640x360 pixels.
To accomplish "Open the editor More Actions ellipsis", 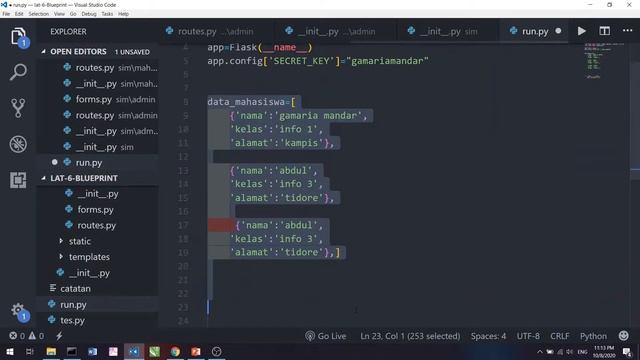I will (627, 31).
